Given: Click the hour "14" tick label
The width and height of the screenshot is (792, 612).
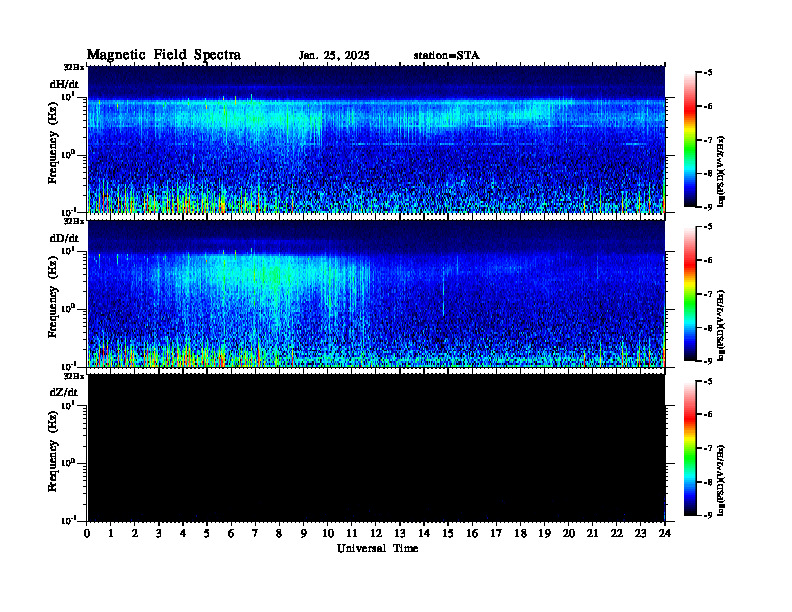Looking at the screenshot, I should (424, 534).
